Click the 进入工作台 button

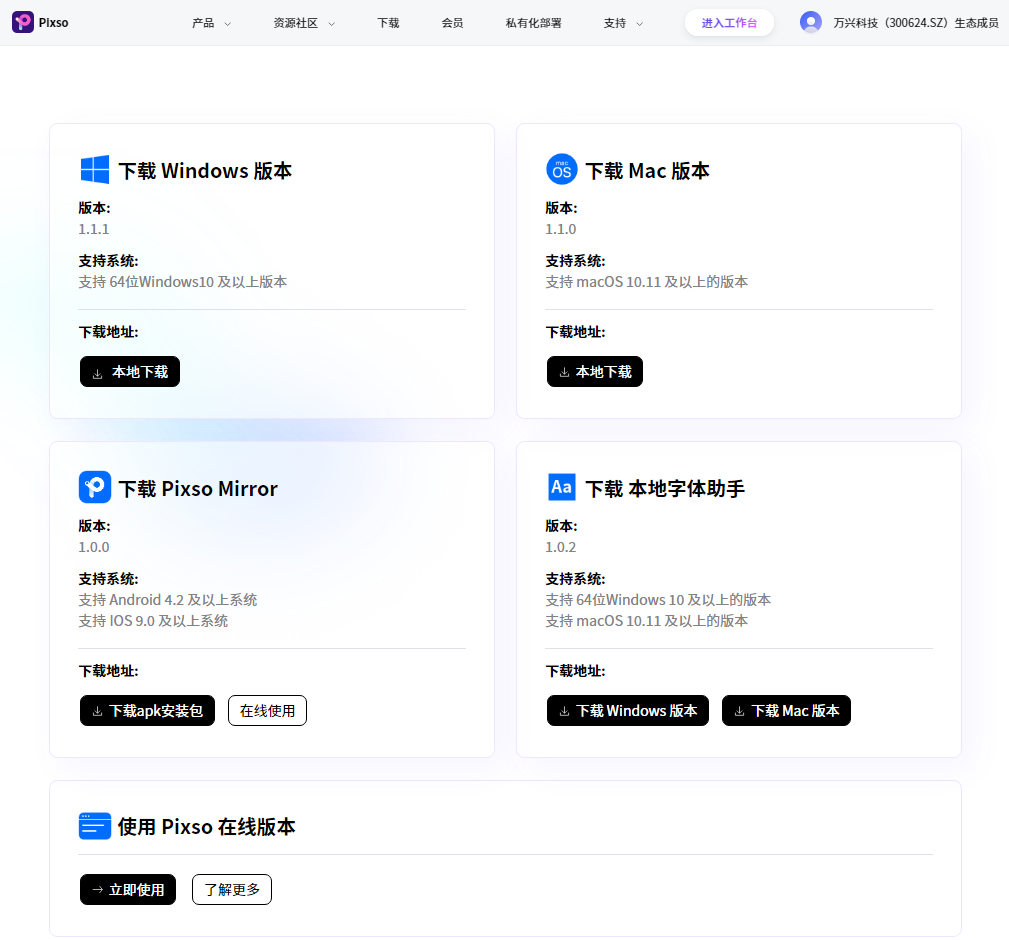[729, 23]
